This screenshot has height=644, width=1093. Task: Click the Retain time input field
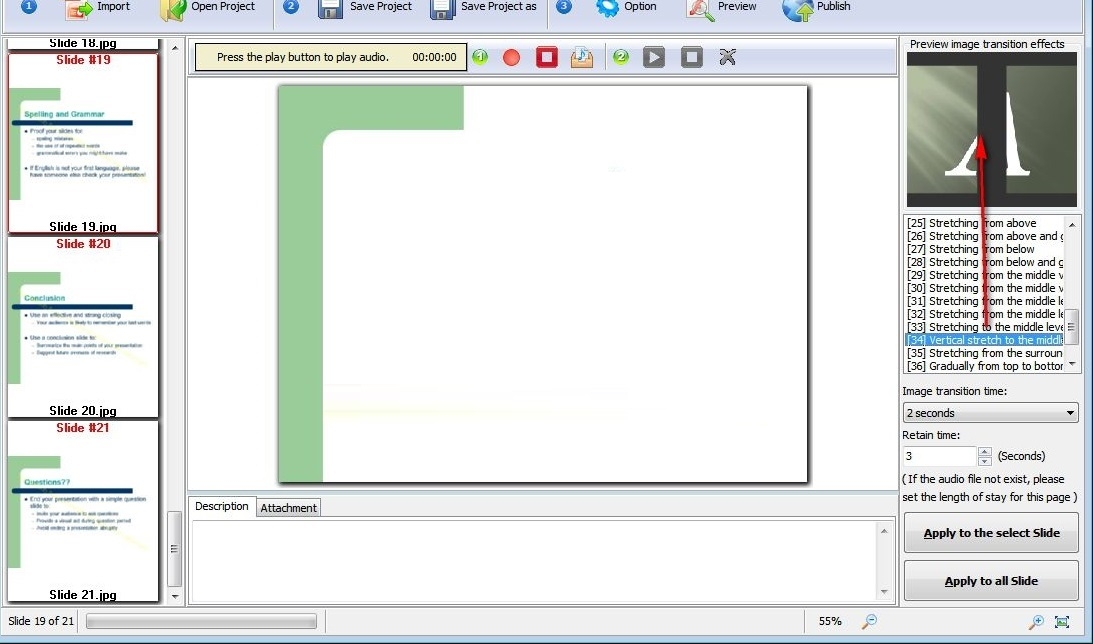coord(940,457)
